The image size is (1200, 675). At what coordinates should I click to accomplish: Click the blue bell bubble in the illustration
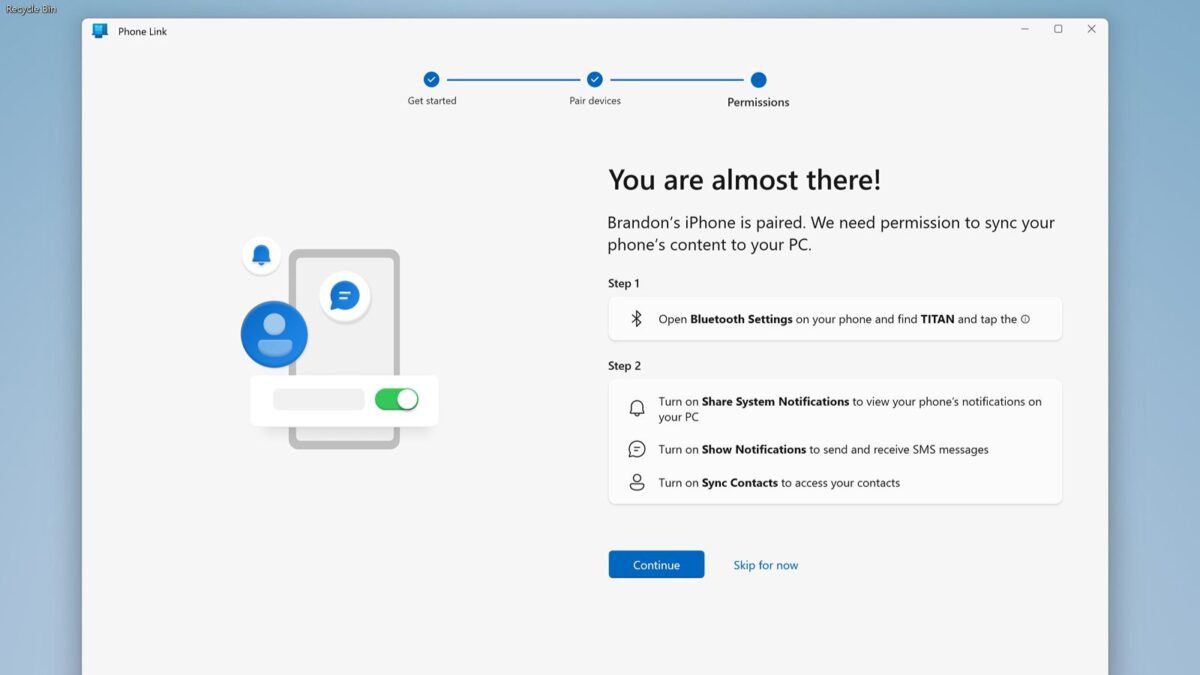click(x=261, y=255)
